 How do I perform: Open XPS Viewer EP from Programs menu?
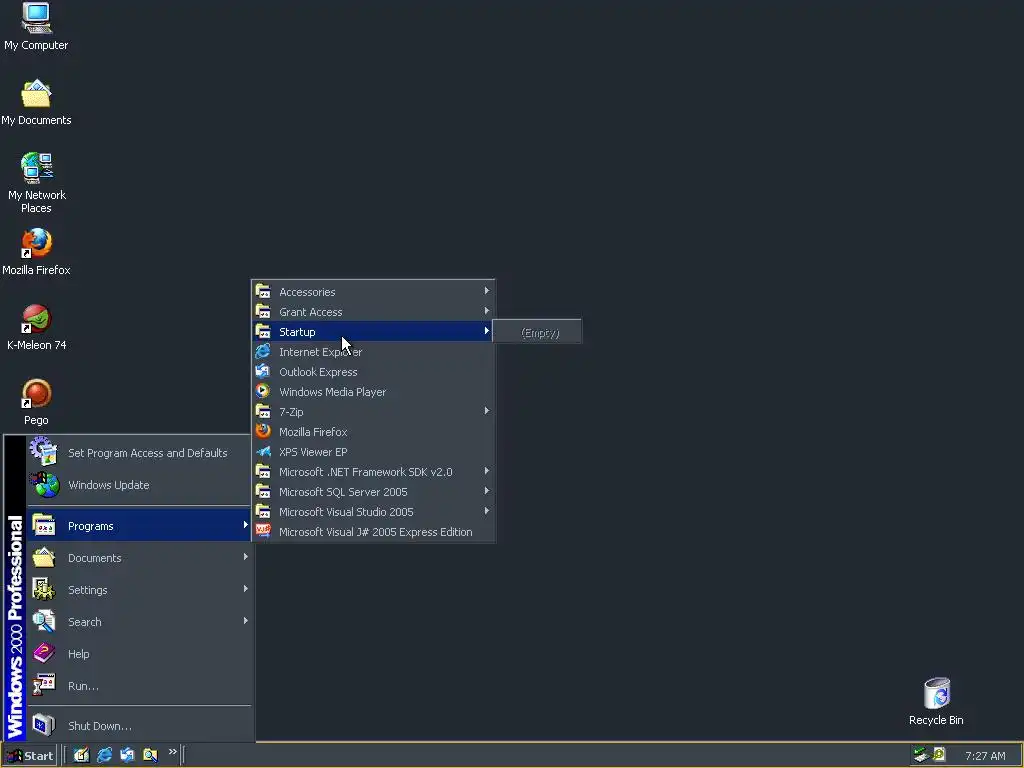373,452
